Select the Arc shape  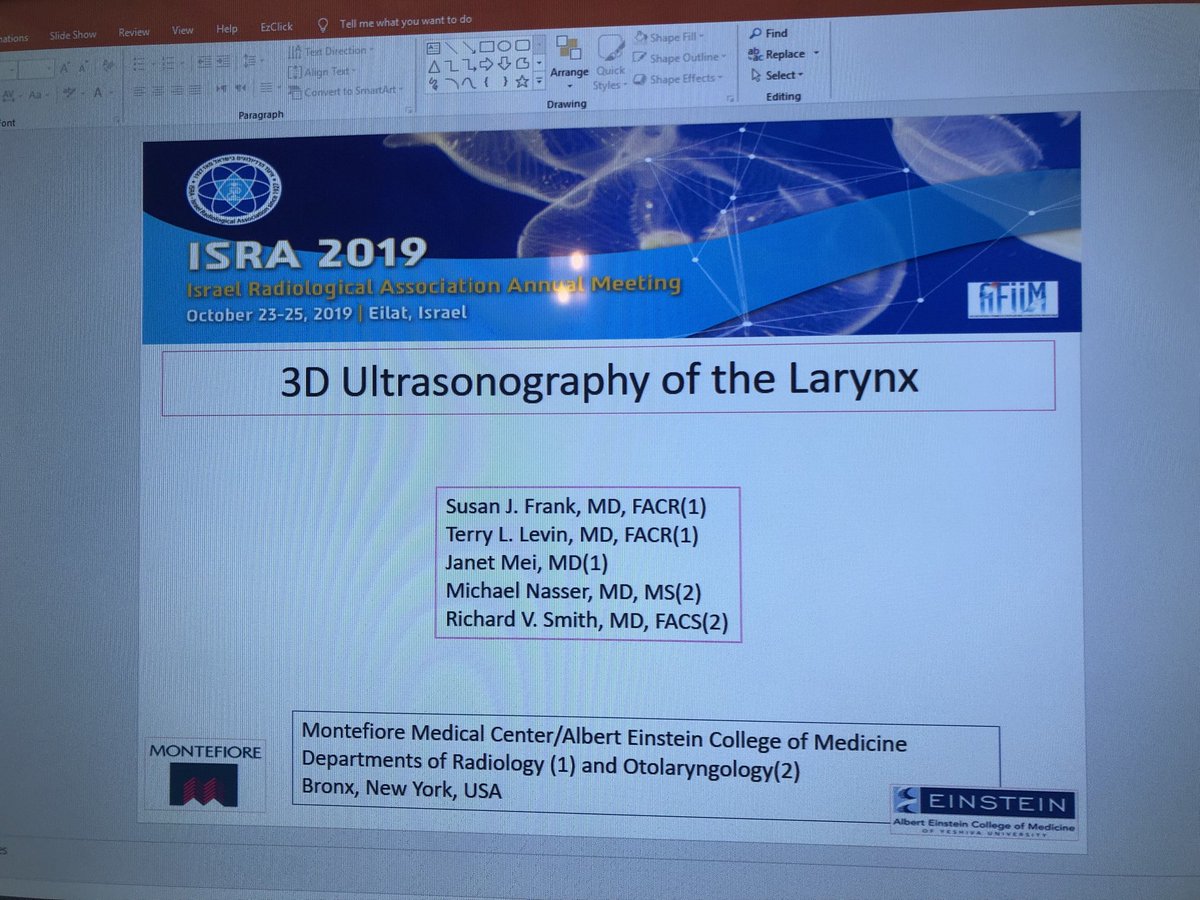[451, 83]
